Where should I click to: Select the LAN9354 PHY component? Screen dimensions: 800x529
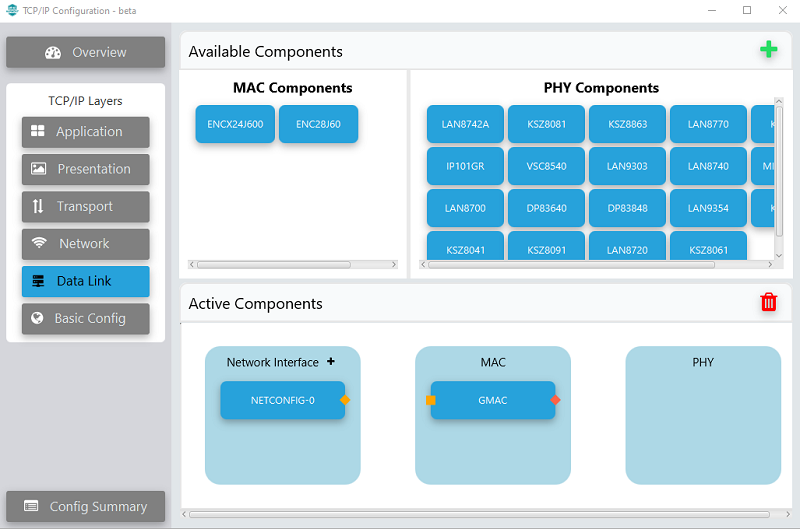click(x=708, y=208)
